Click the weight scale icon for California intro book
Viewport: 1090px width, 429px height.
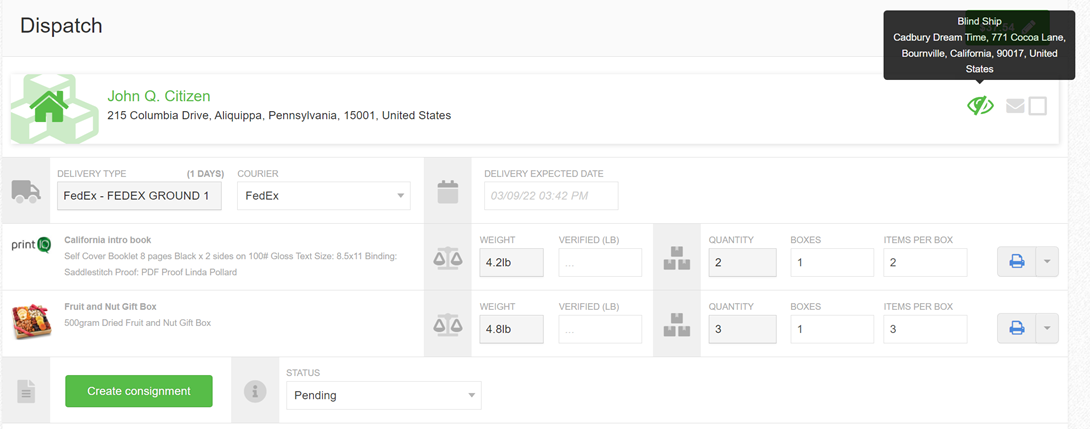pyautogui.click(x=447, y=258)
